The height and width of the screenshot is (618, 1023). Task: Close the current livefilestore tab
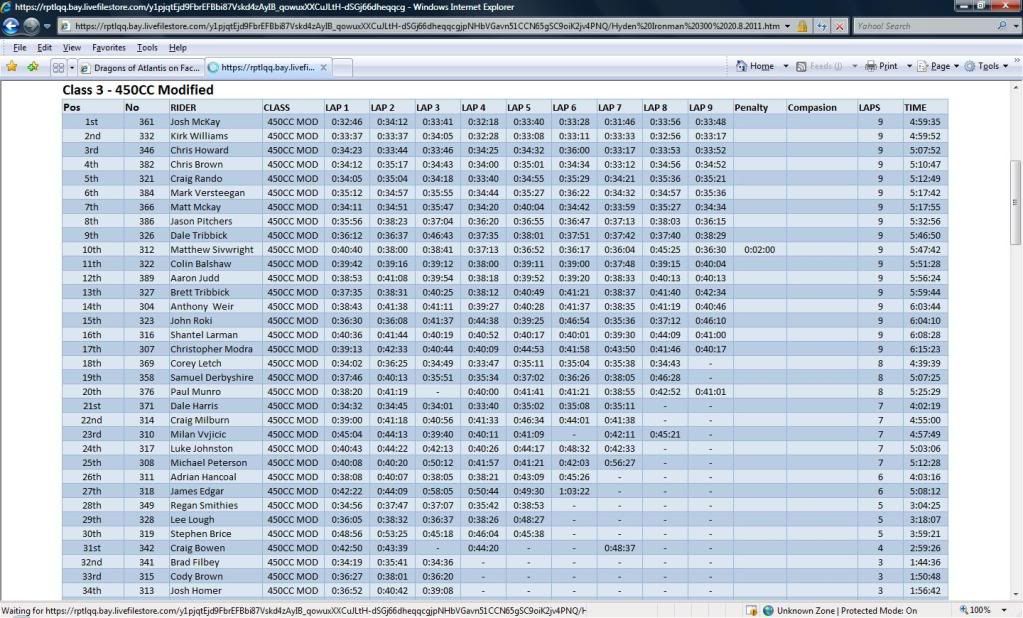[x=323, y=68]
